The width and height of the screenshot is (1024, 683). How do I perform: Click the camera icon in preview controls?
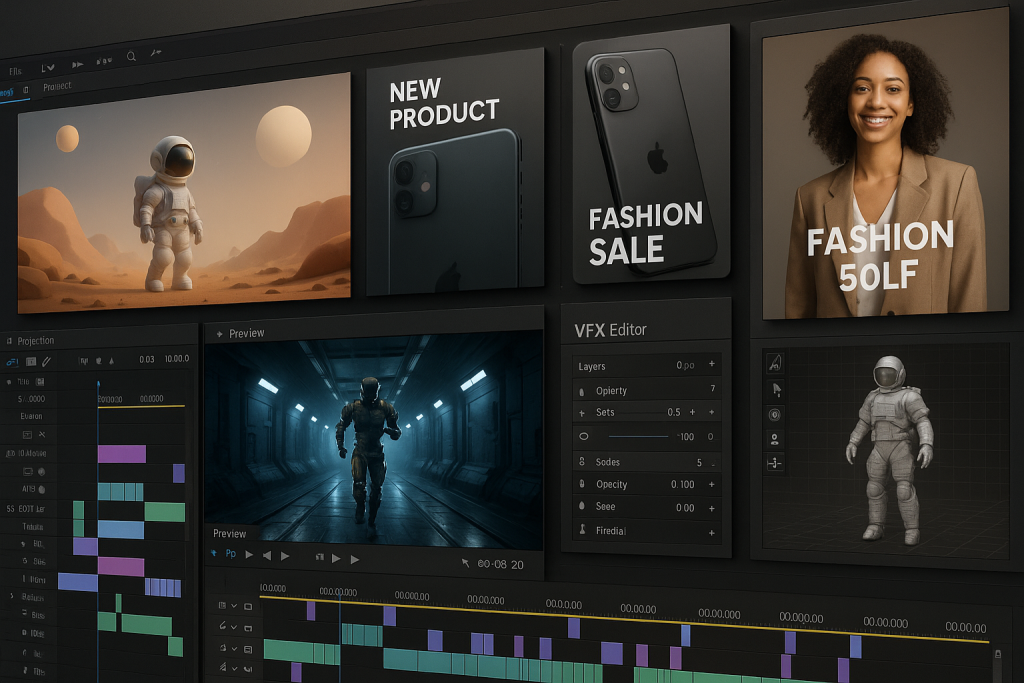(319, 557)
